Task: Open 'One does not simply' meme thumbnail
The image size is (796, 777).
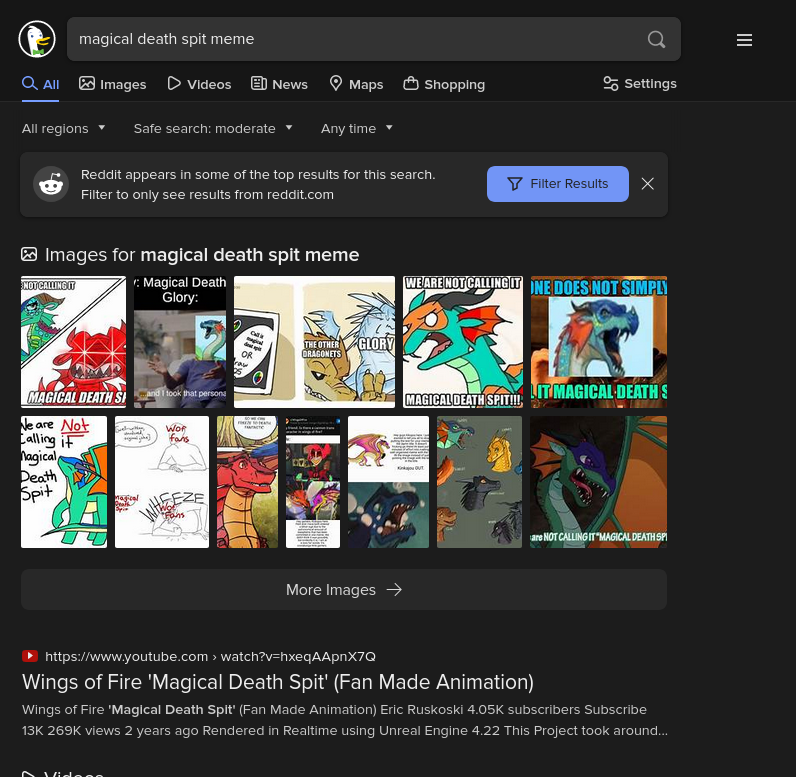Action: [599, 342]
